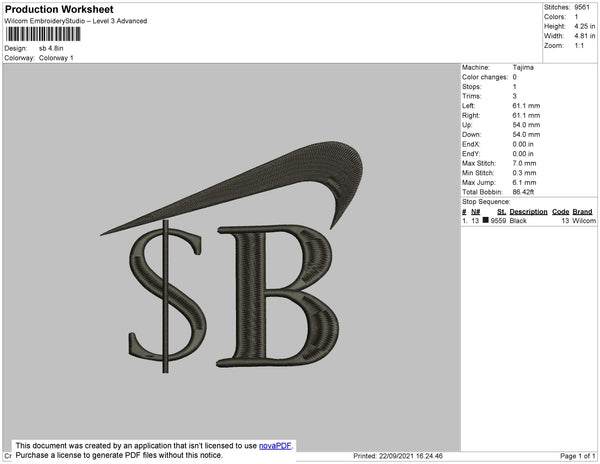Click the novaPDF link
600x464 pixels.
click(275, 446)
